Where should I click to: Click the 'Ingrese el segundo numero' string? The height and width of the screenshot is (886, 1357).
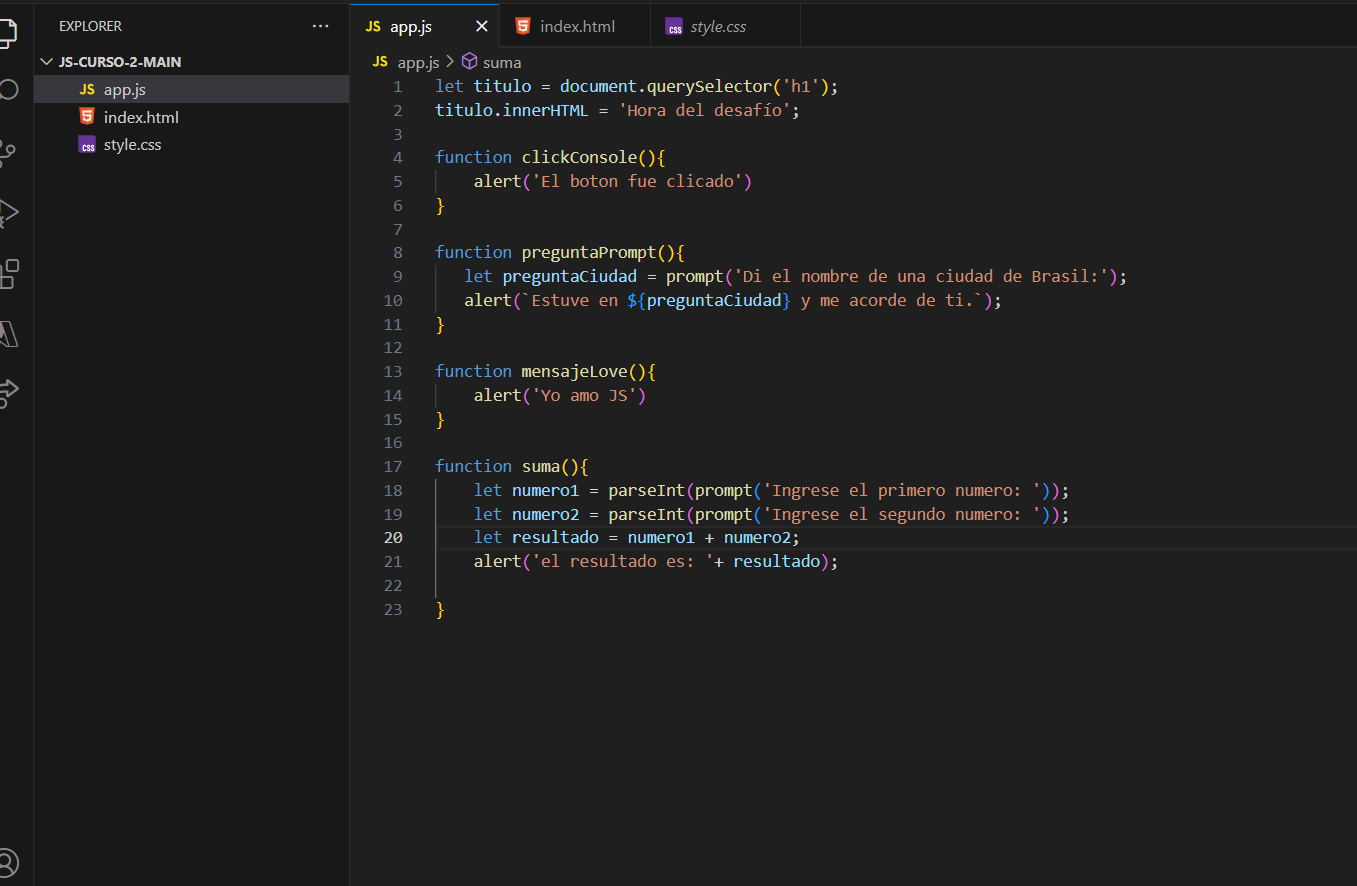(907, 514)
